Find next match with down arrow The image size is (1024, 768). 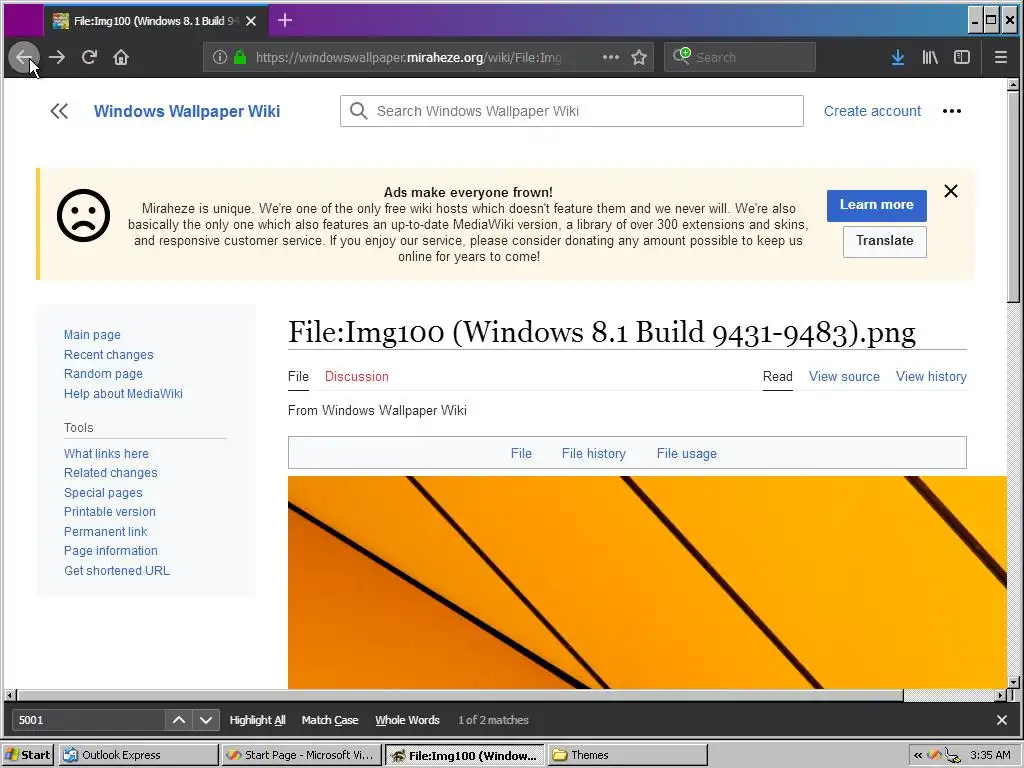[206, 720]
